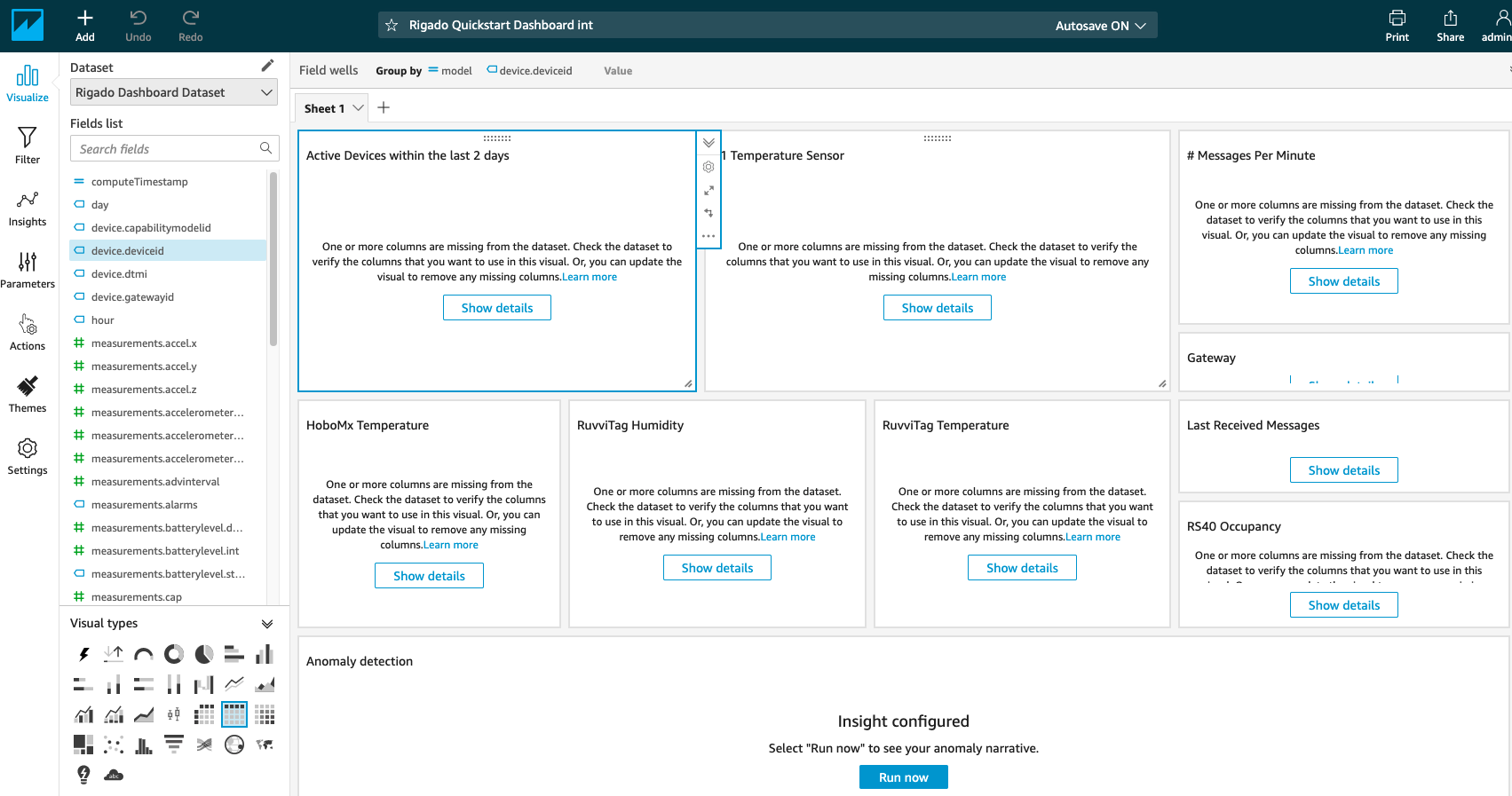The width and height of the screenshot is (1512, 796).
Task: Open the Active Devices visual more options ellipsis
Action: [x=709, y=236]
